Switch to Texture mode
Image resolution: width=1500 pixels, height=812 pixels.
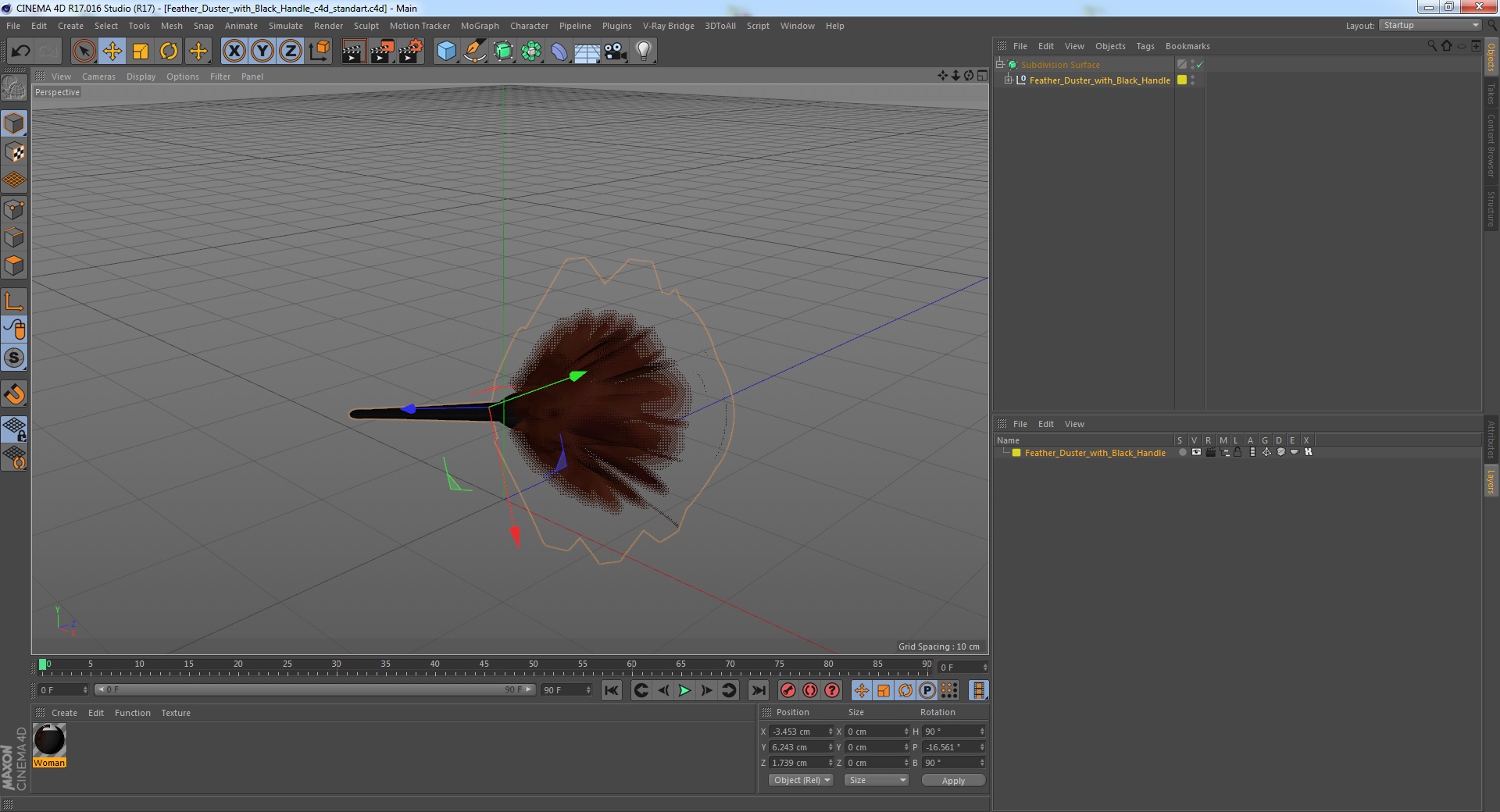(x=14, y=152)
